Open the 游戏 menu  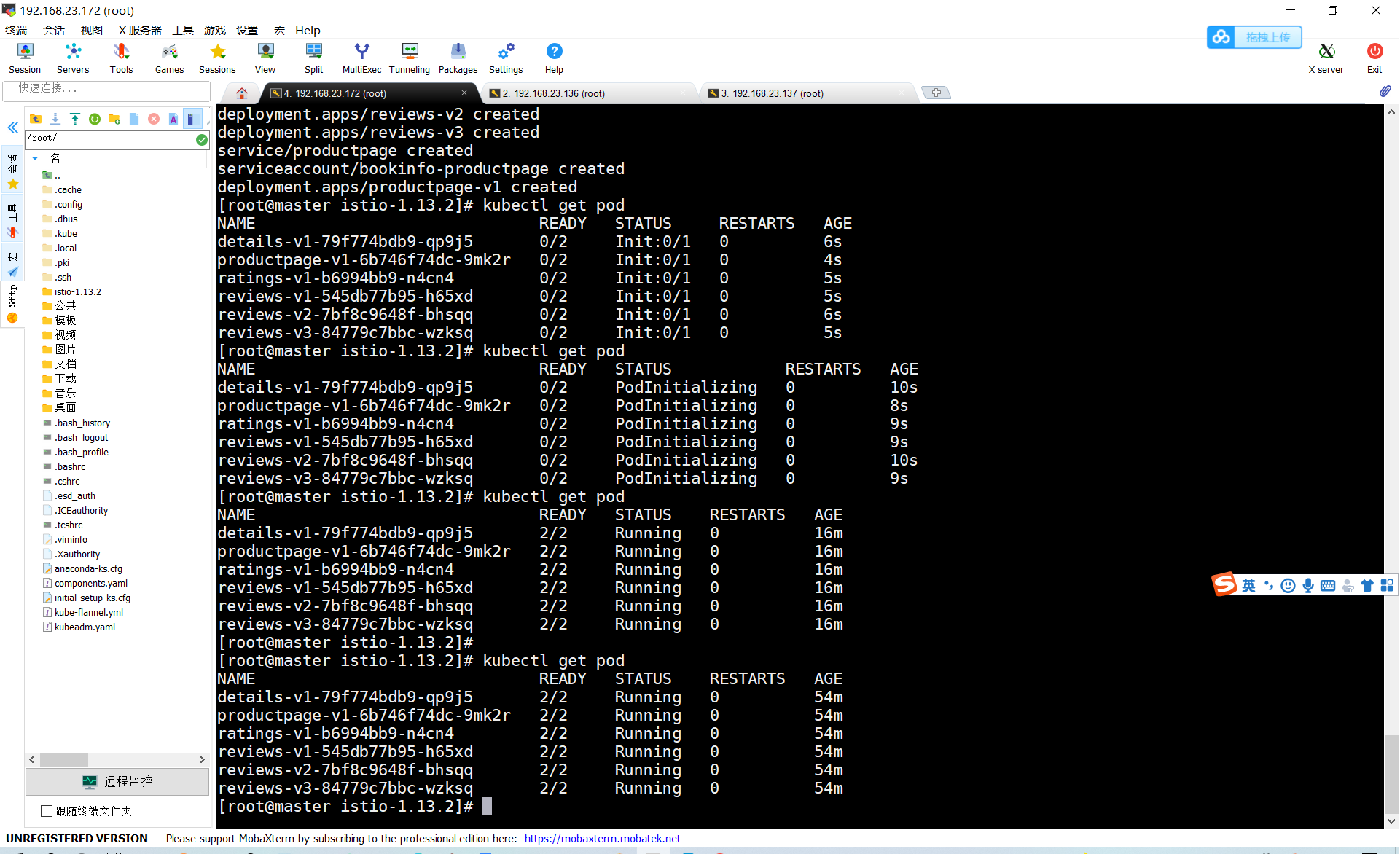click(x=215, y=30)
